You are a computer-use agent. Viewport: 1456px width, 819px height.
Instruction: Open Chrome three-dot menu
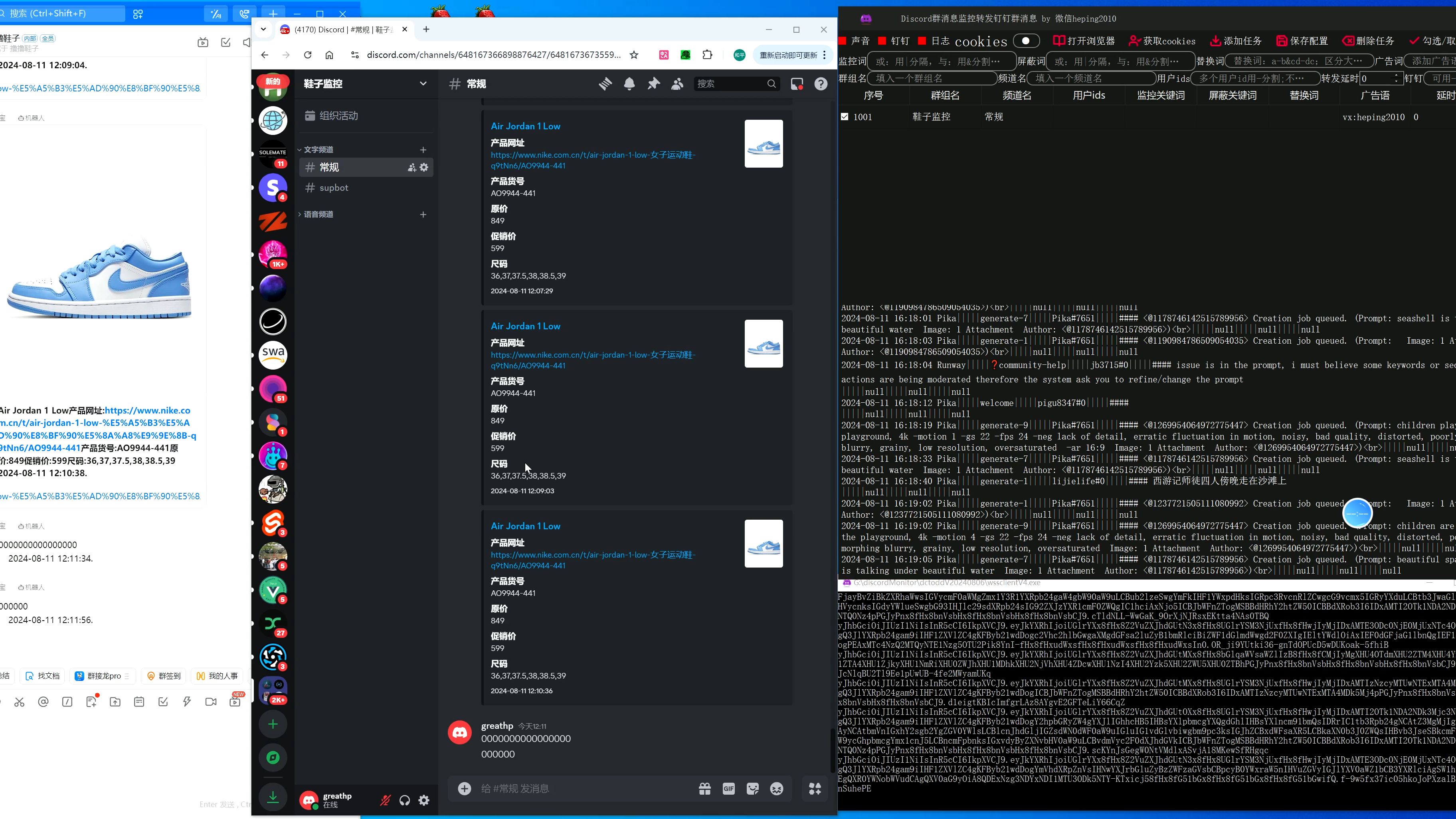(825, 55)
